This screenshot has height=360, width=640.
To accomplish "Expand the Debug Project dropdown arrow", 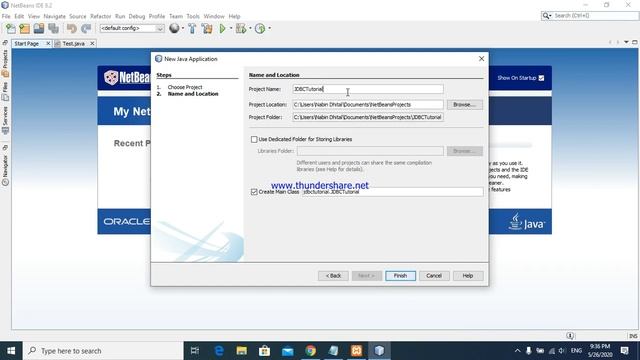I will [x=250, y=28].
